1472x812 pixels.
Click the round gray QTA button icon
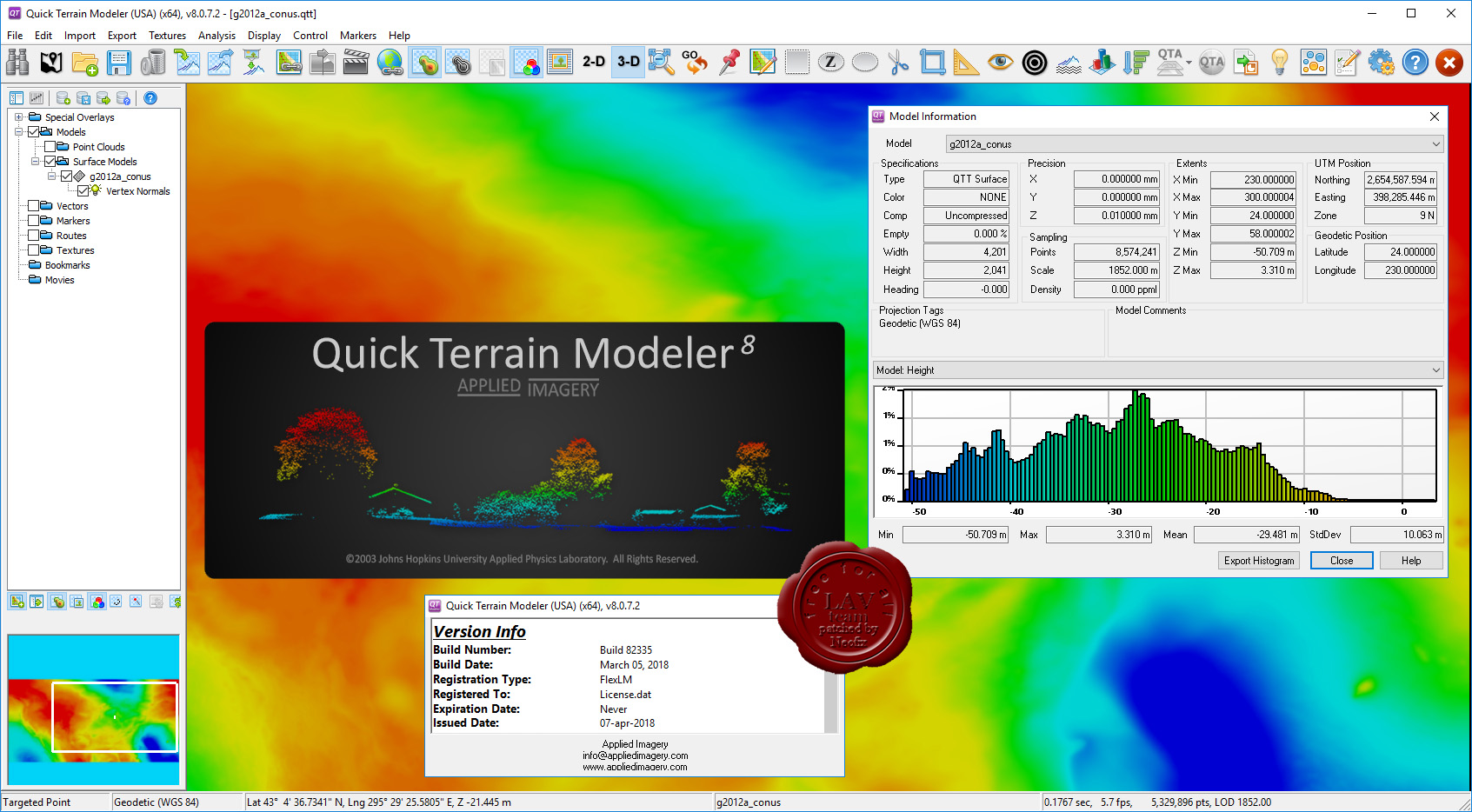pos(1211,63)
